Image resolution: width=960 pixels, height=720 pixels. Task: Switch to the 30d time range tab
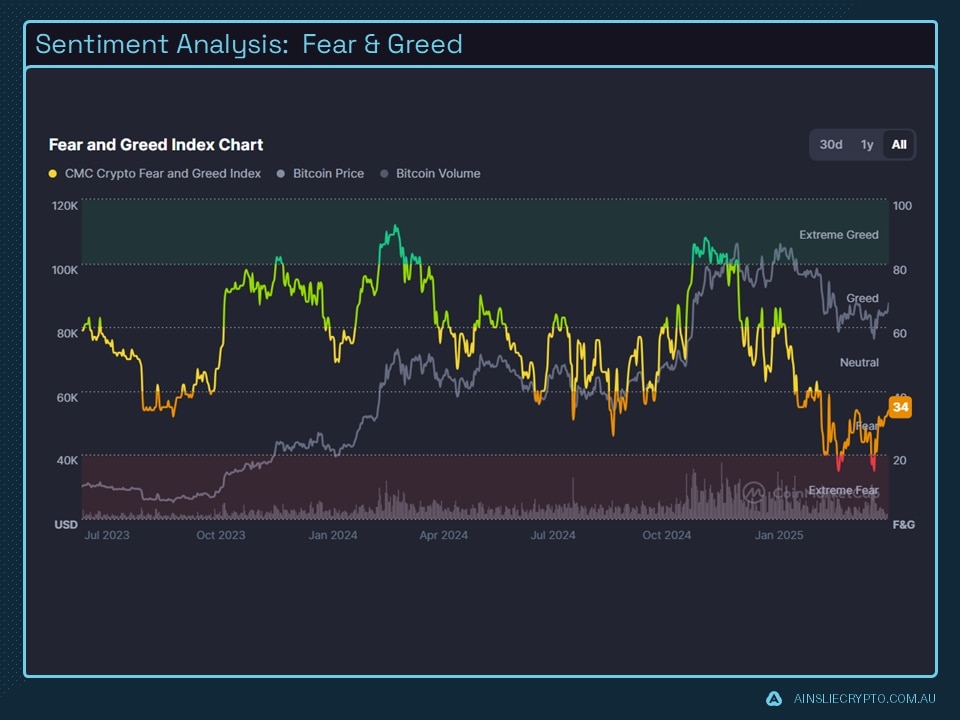(829, 144)
